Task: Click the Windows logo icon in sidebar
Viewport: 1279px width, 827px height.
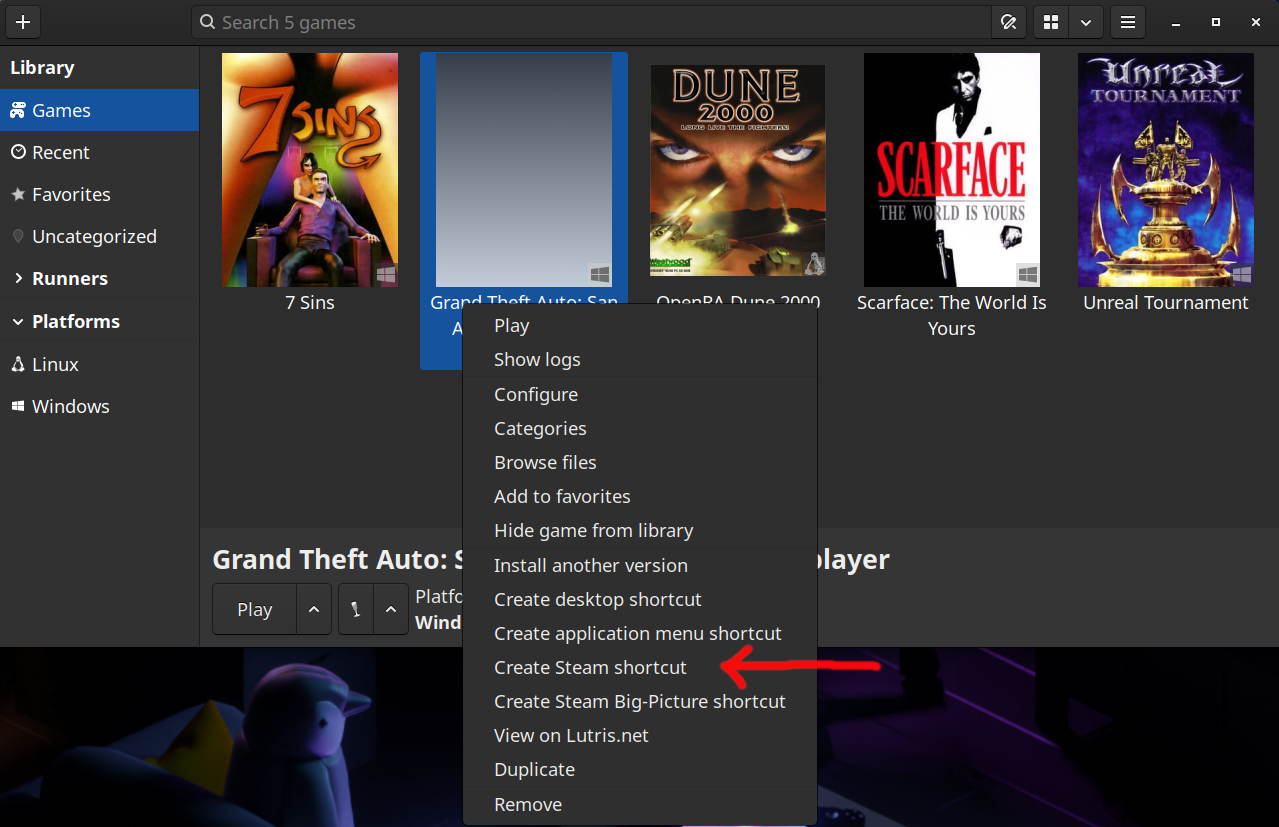Action: [x=18, y=406]
